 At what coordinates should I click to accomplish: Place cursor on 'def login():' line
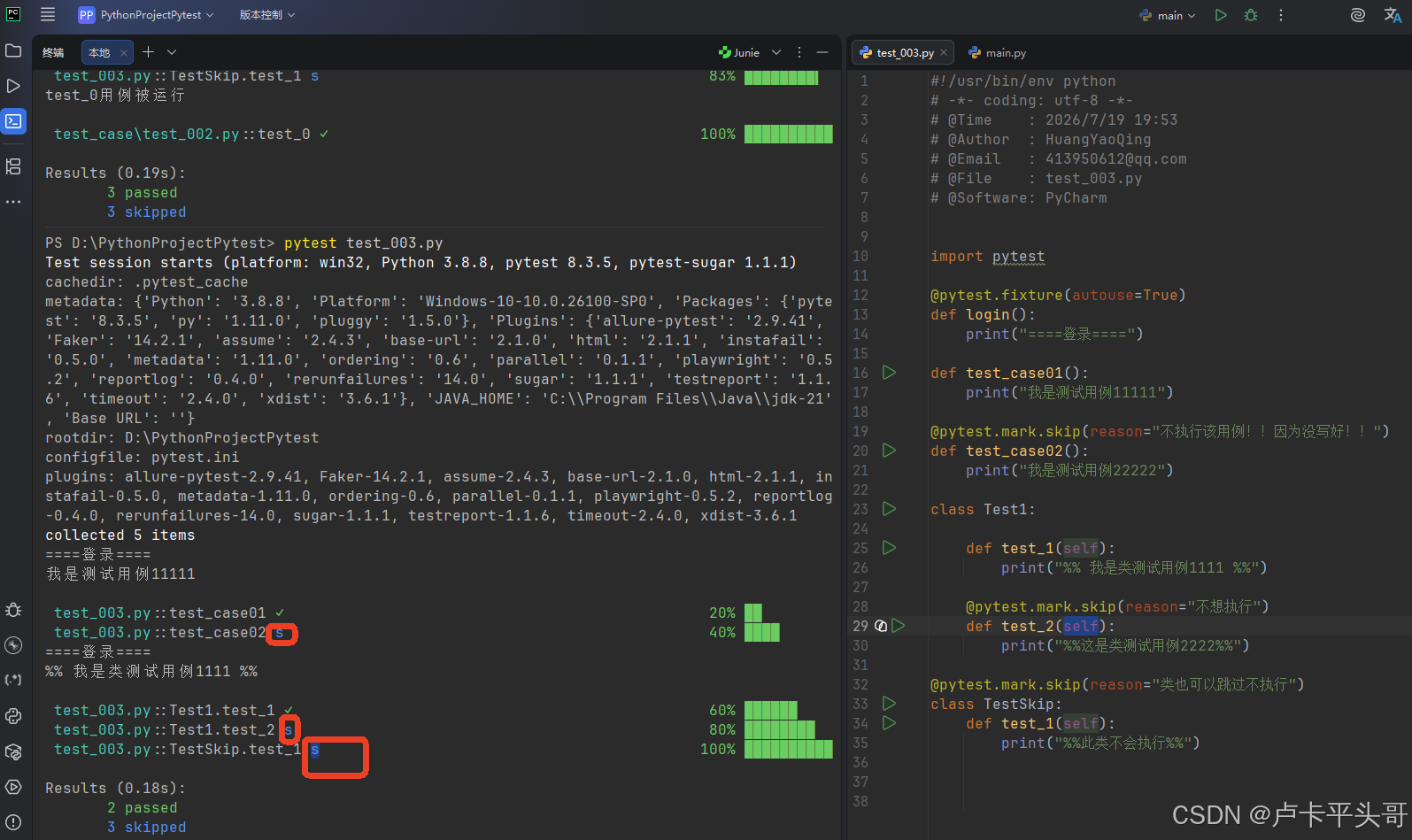coord(983,315)
